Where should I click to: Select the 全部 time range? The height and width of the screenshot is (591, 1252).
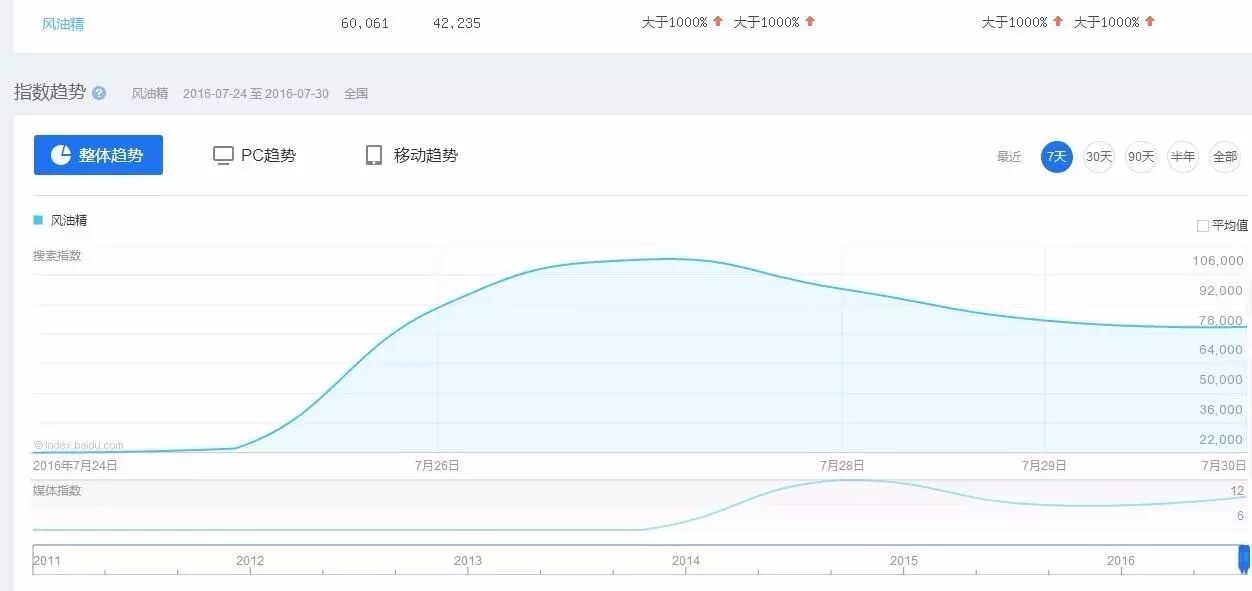pos(1225,157)
